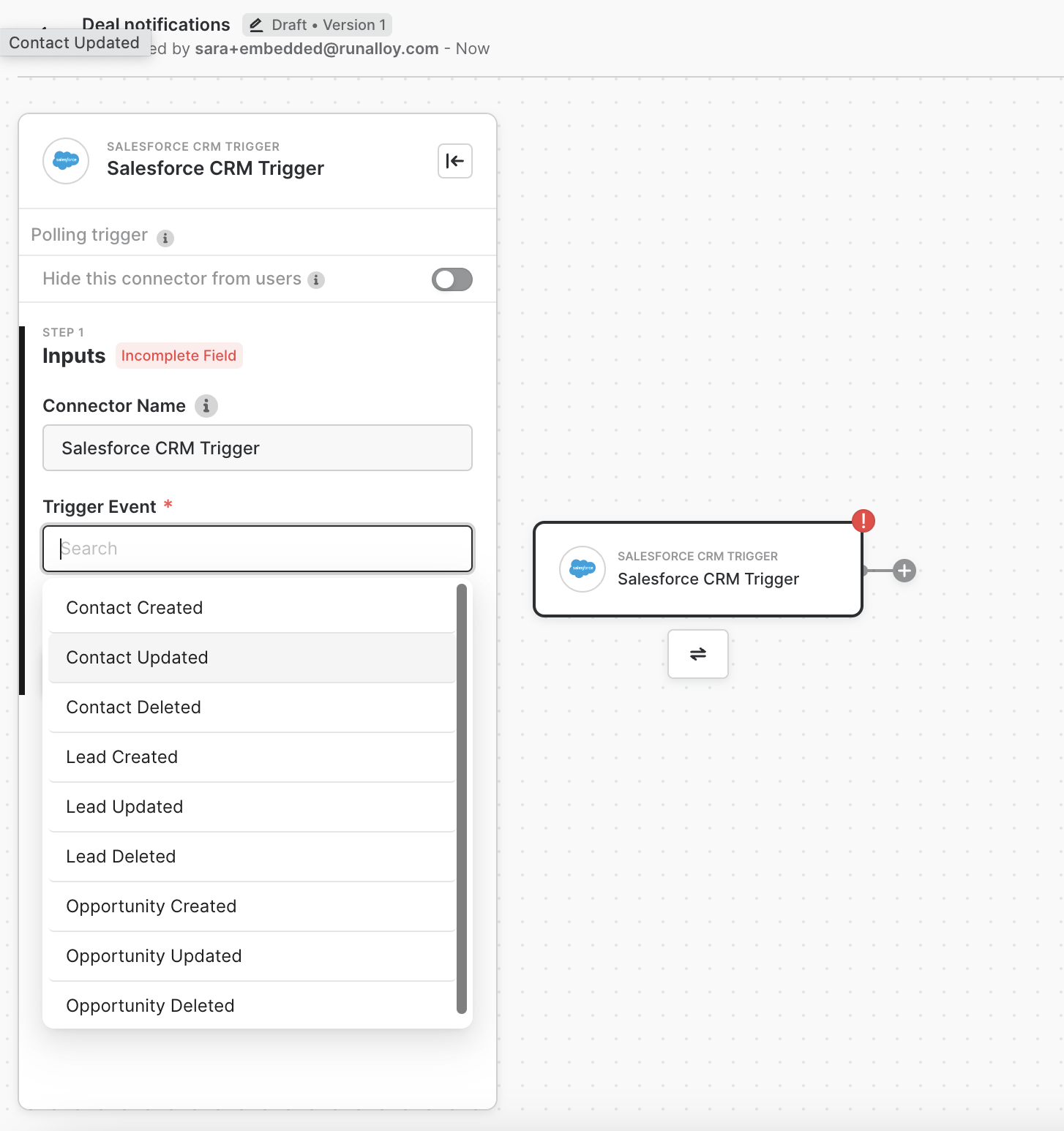Image resolution: width=1064 pixels, height=1131 pixels.
Task: Click the Polling trigger info icon
Action: [165, 238]
